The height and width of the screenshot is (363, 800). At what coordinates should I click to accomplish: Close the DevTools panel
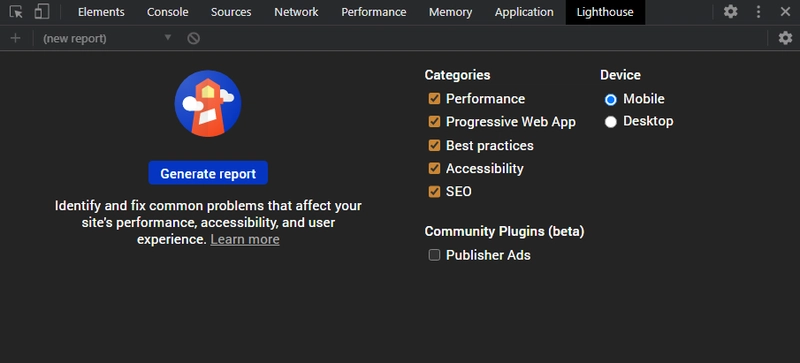click(x=785, y=12)
